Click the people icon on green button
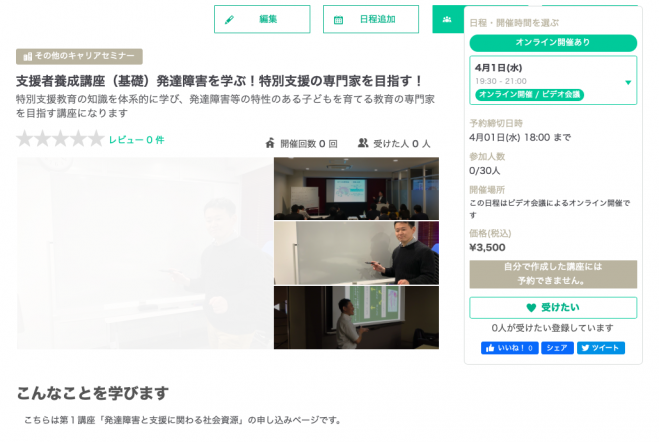 tap(447, 19)
